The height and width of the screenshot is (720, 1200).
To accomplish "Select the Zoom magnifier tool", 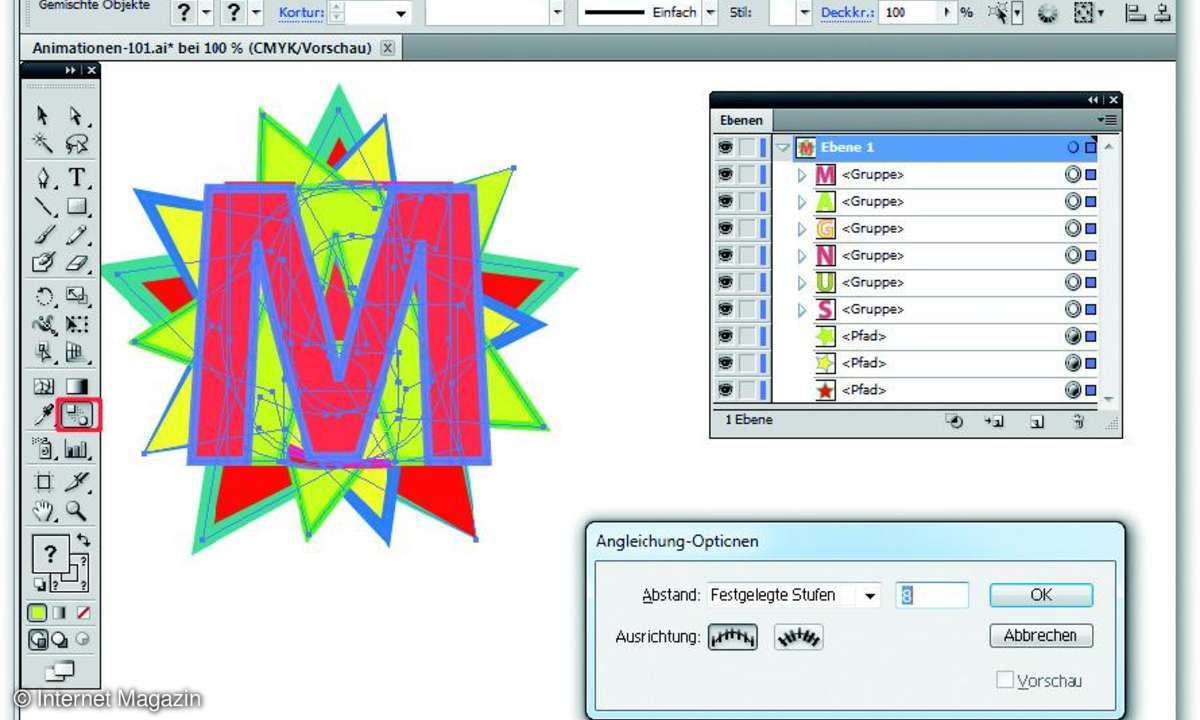I will (77, 511).
